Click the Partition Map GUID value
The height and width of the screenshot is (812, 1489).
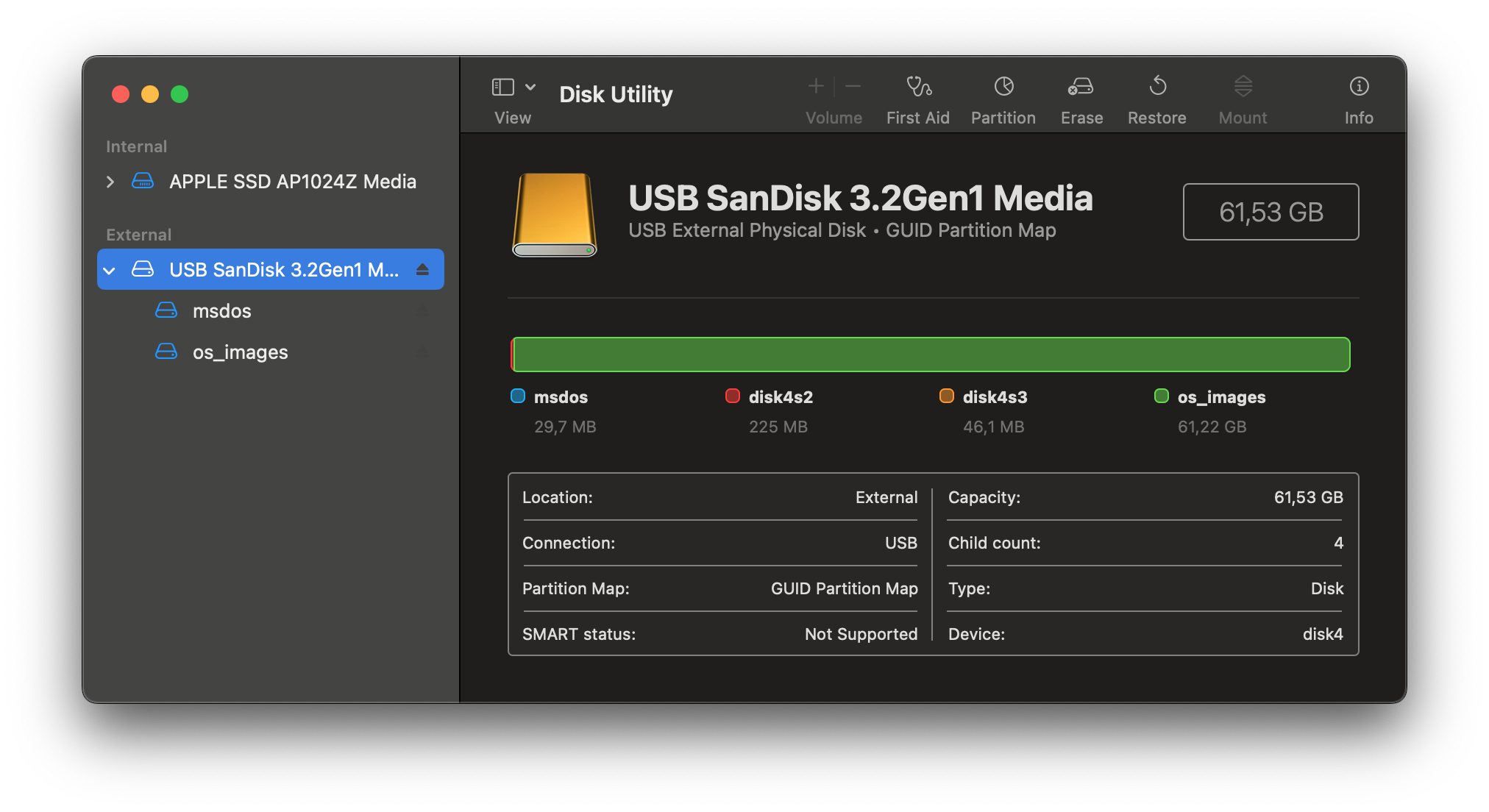click(844, 588)
